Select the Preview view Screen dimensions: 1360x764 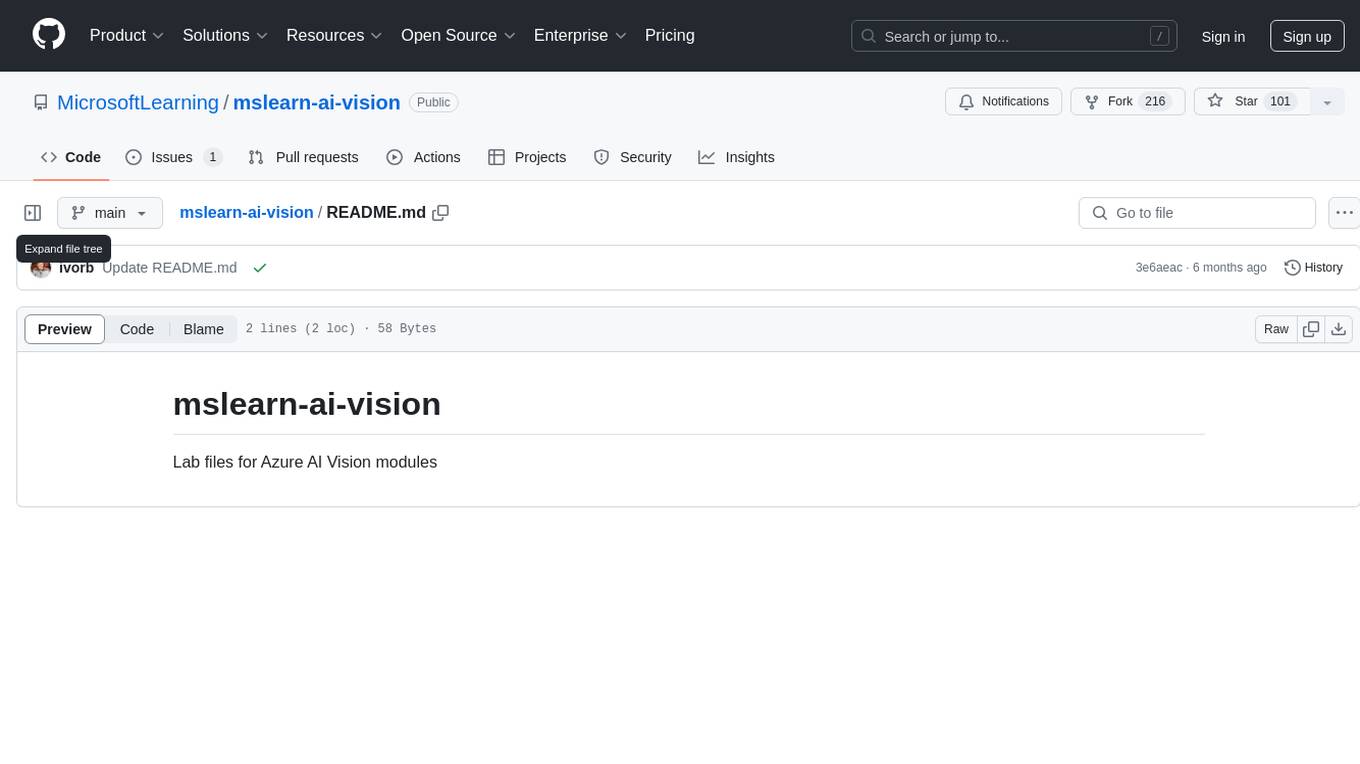tap(65, 329)
